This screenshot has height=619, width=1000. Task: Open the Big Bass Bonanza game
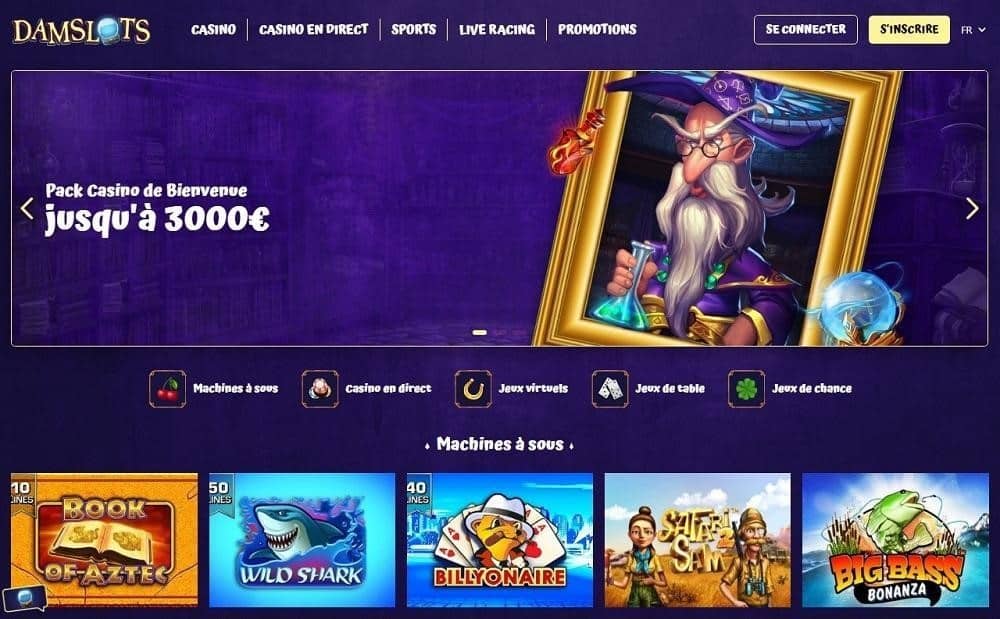[895, 540]
